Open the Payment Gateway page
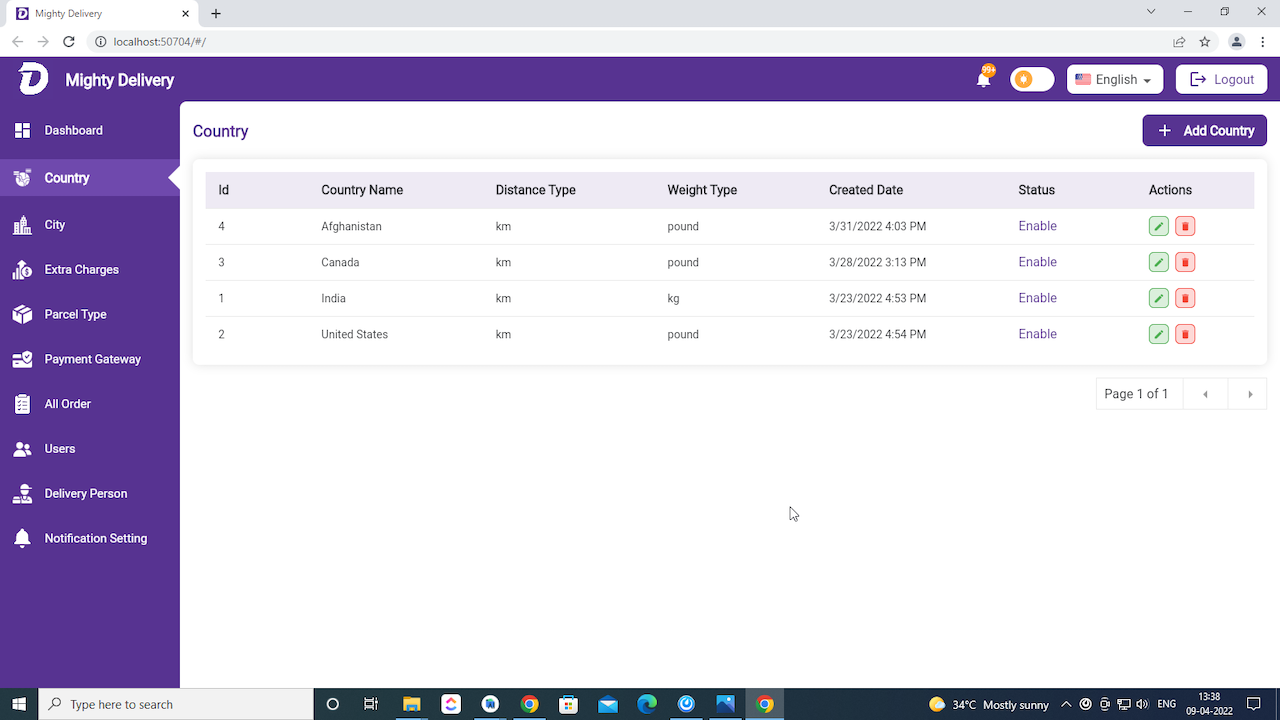The image size is (1280, 720). 92,359
